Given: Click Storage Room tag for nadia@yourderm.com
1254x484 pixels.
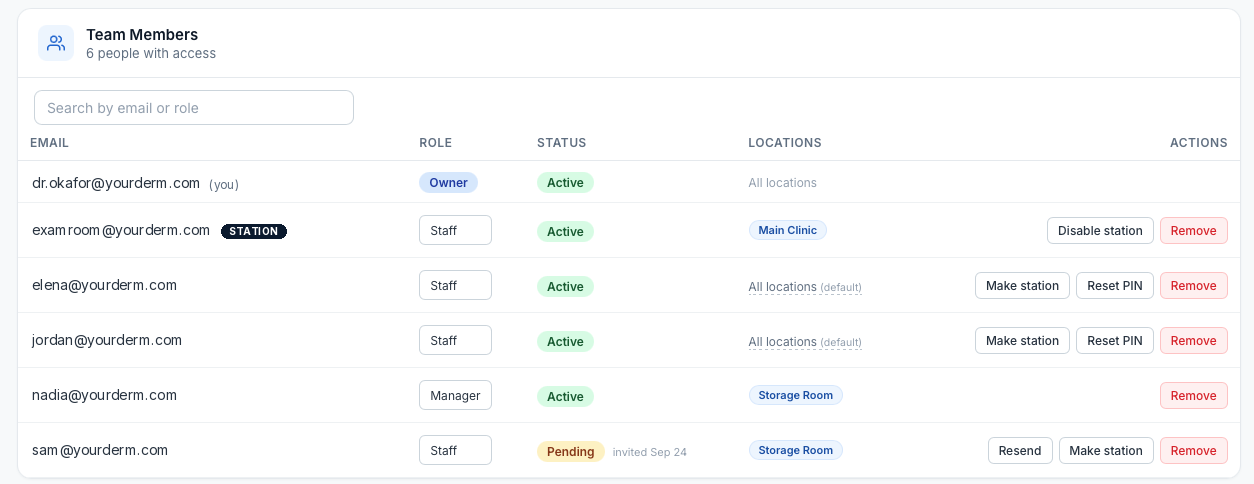Looking at the screenshot, I should (795, 395).
